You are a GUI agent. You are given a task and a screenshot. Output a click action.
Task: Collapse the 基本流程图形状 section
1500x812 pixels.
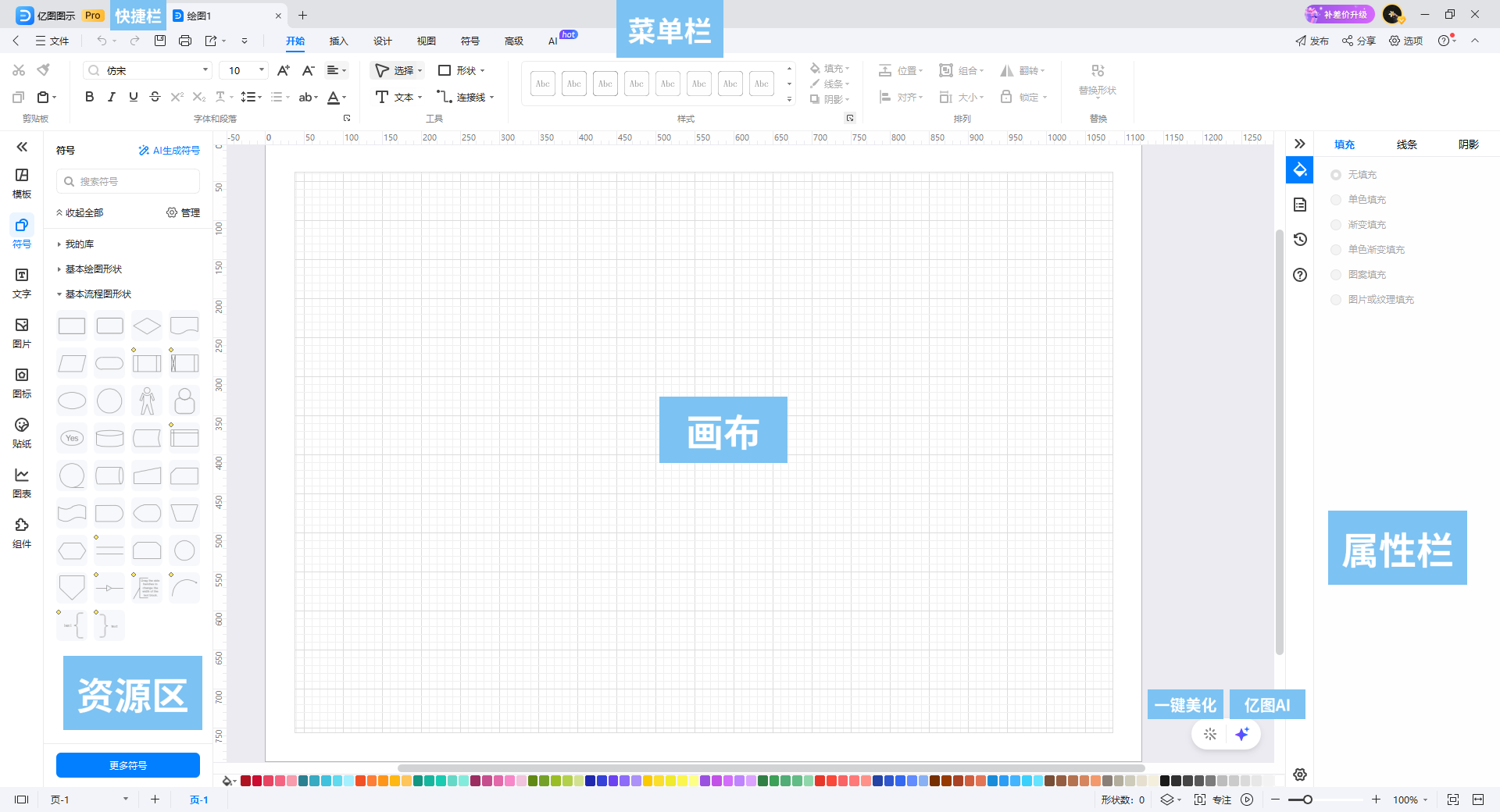(92, 294)
